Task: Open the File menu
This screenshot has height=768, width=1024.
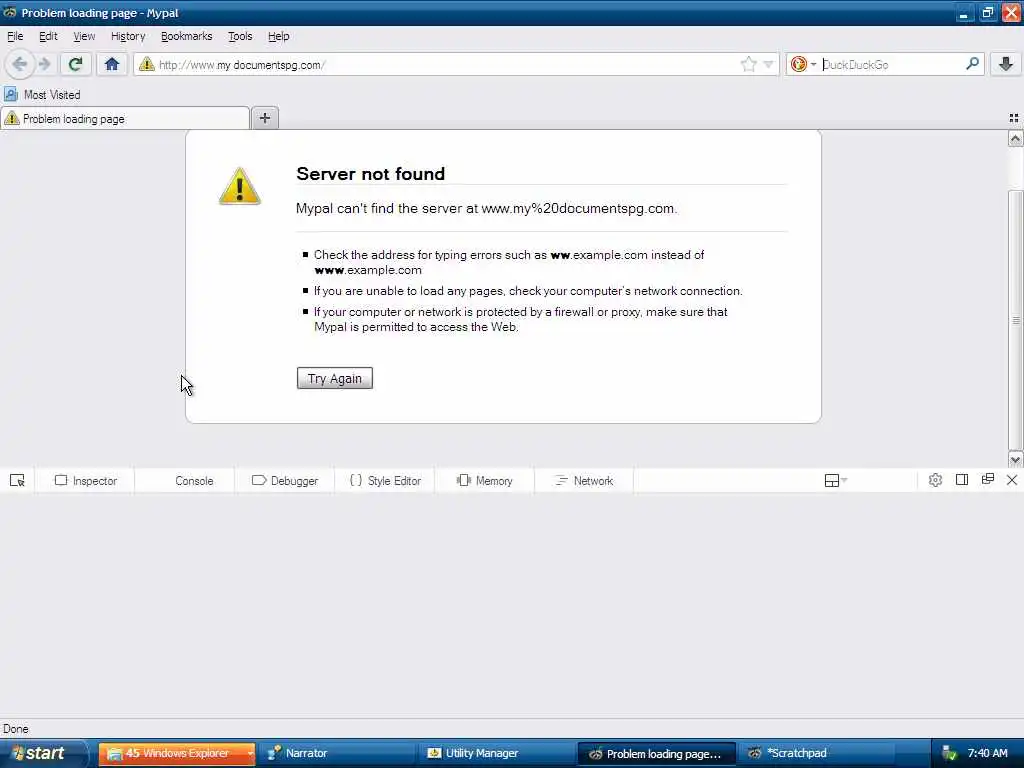Action: 15,36
